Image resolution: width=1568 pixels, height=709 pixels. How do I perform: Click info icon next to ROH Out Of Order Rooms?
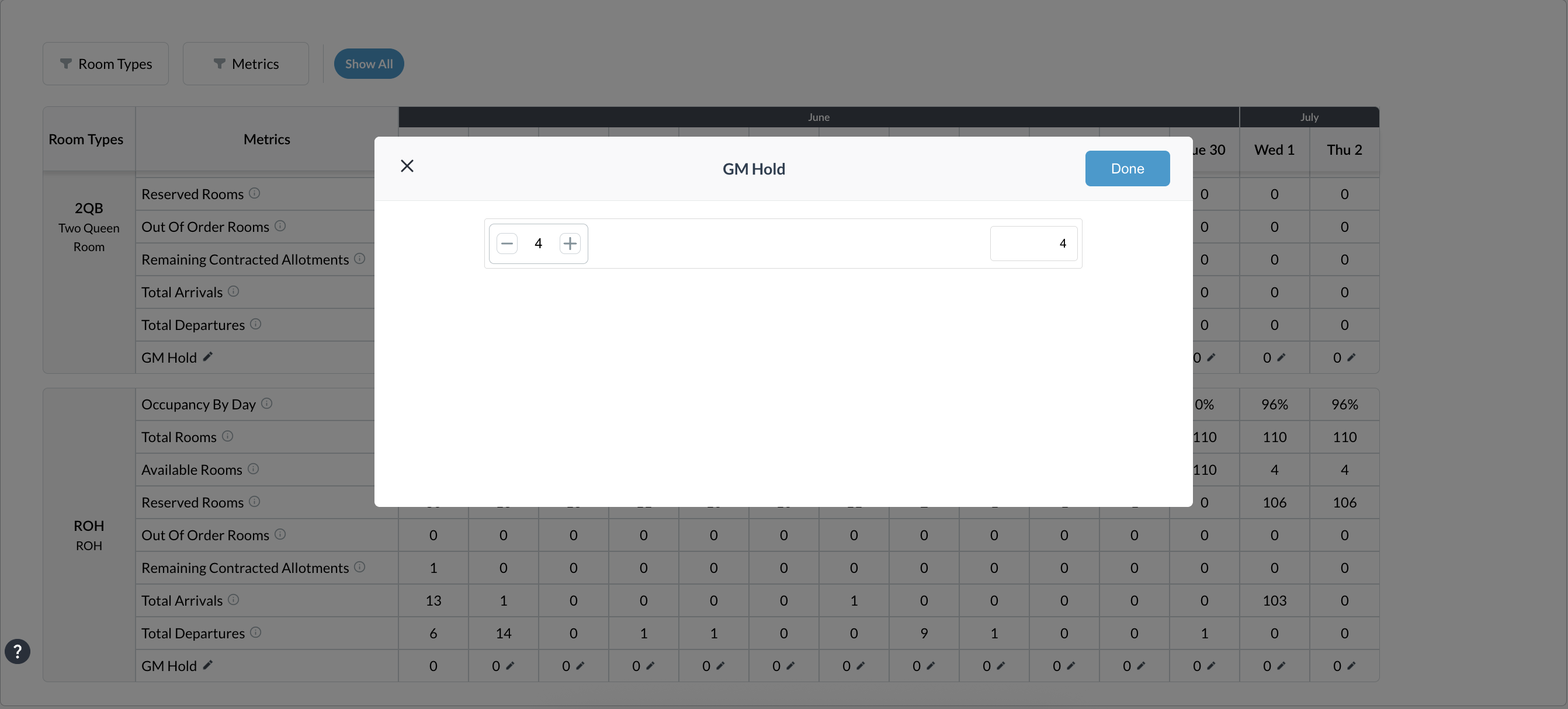click(x=280, y=534)
